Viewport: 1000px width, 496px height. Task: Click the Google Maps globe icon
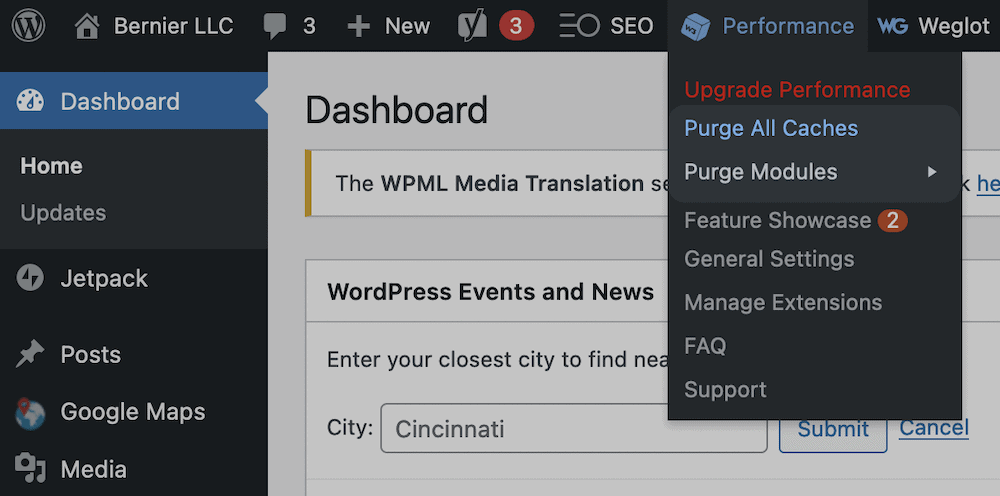(30, 412)
